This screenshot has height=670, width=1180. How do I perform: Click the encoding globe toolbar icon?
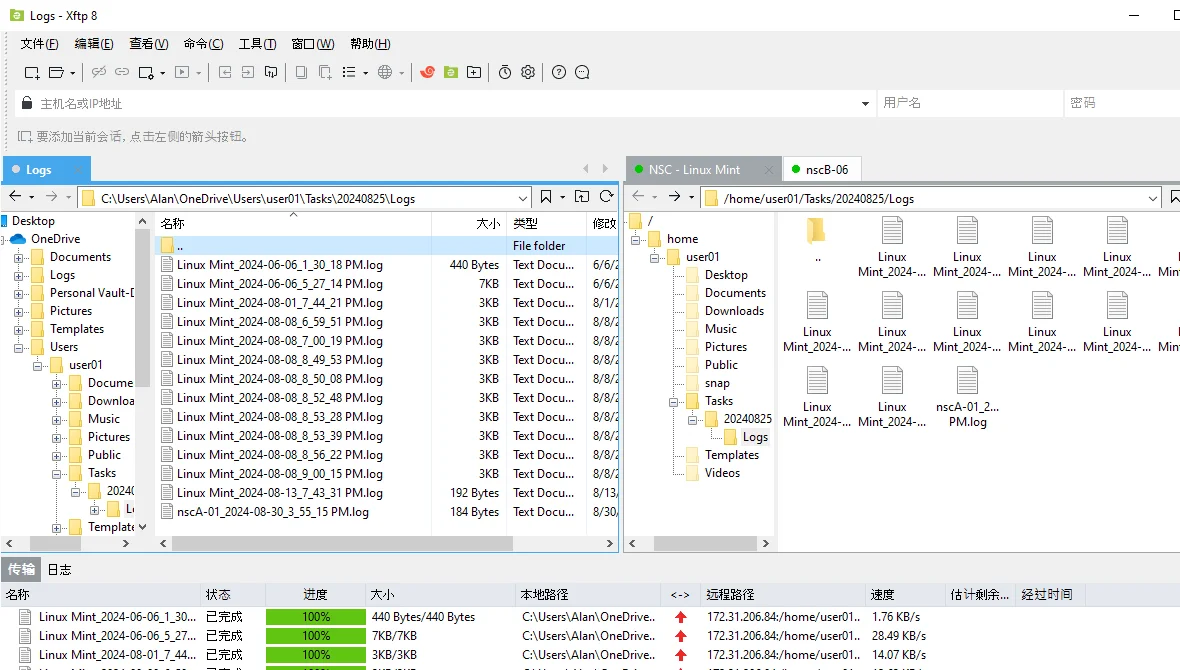[387, 72]
